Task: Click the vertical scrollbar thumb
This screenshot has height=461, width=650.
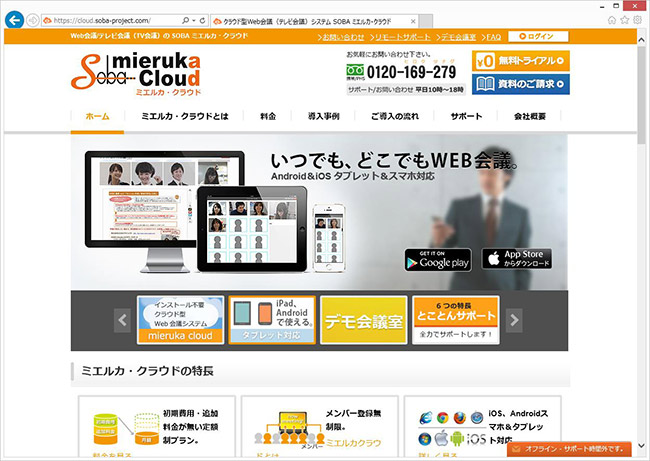Action: click(x=641, y=95)
